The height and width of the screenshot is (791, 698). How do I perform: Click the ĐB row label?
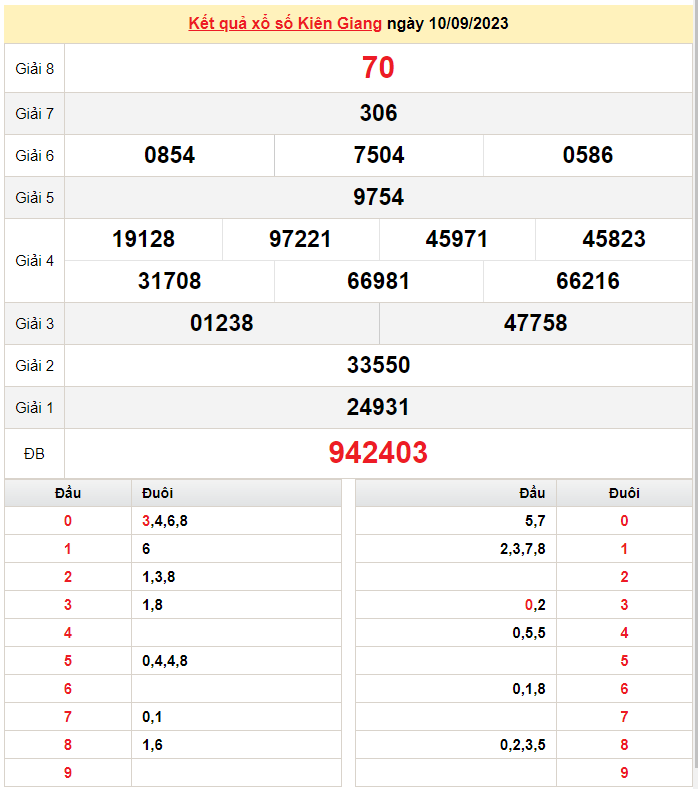34,454
